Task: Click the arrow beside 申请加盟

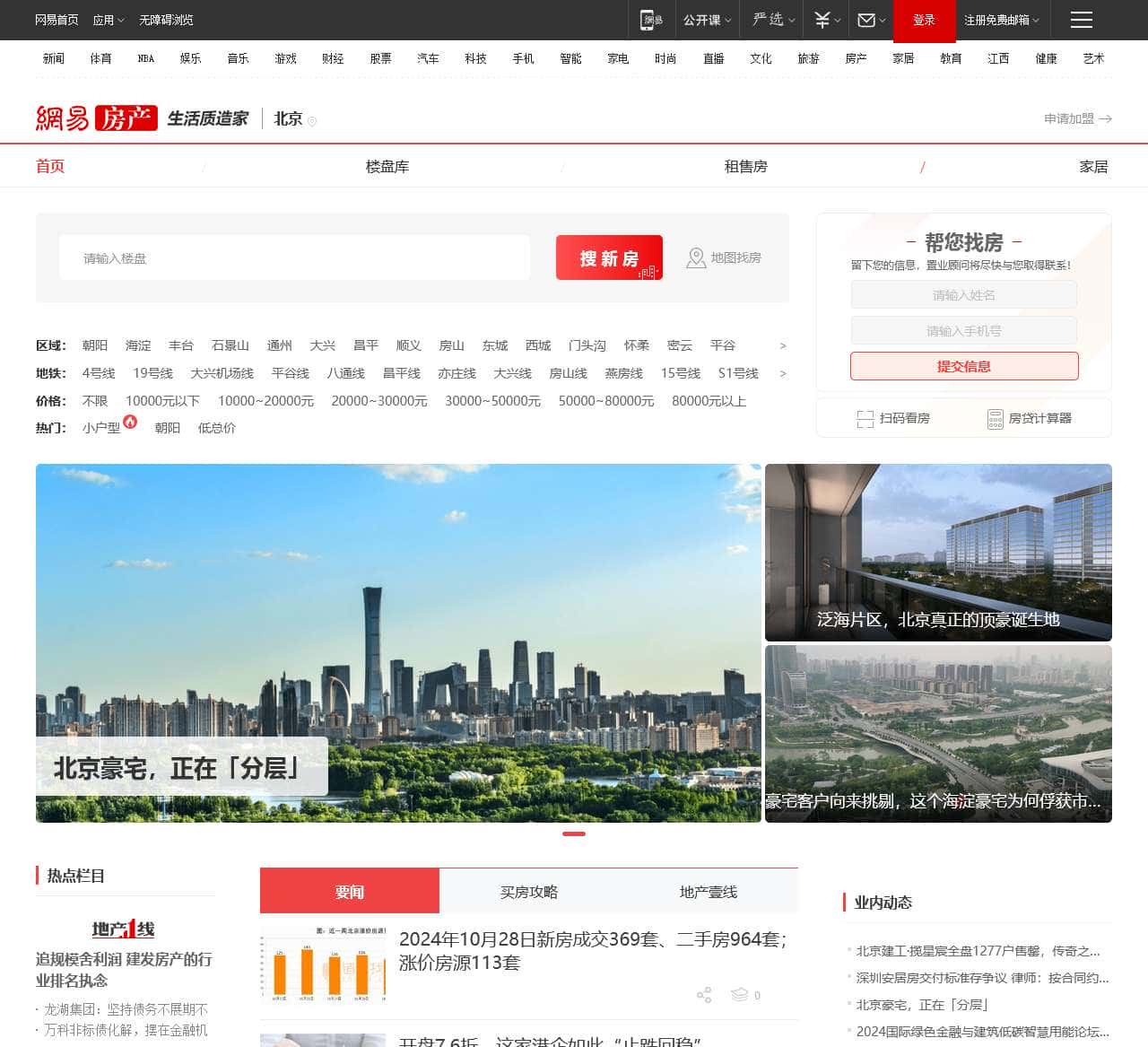Action: [x=1106, y=118]
